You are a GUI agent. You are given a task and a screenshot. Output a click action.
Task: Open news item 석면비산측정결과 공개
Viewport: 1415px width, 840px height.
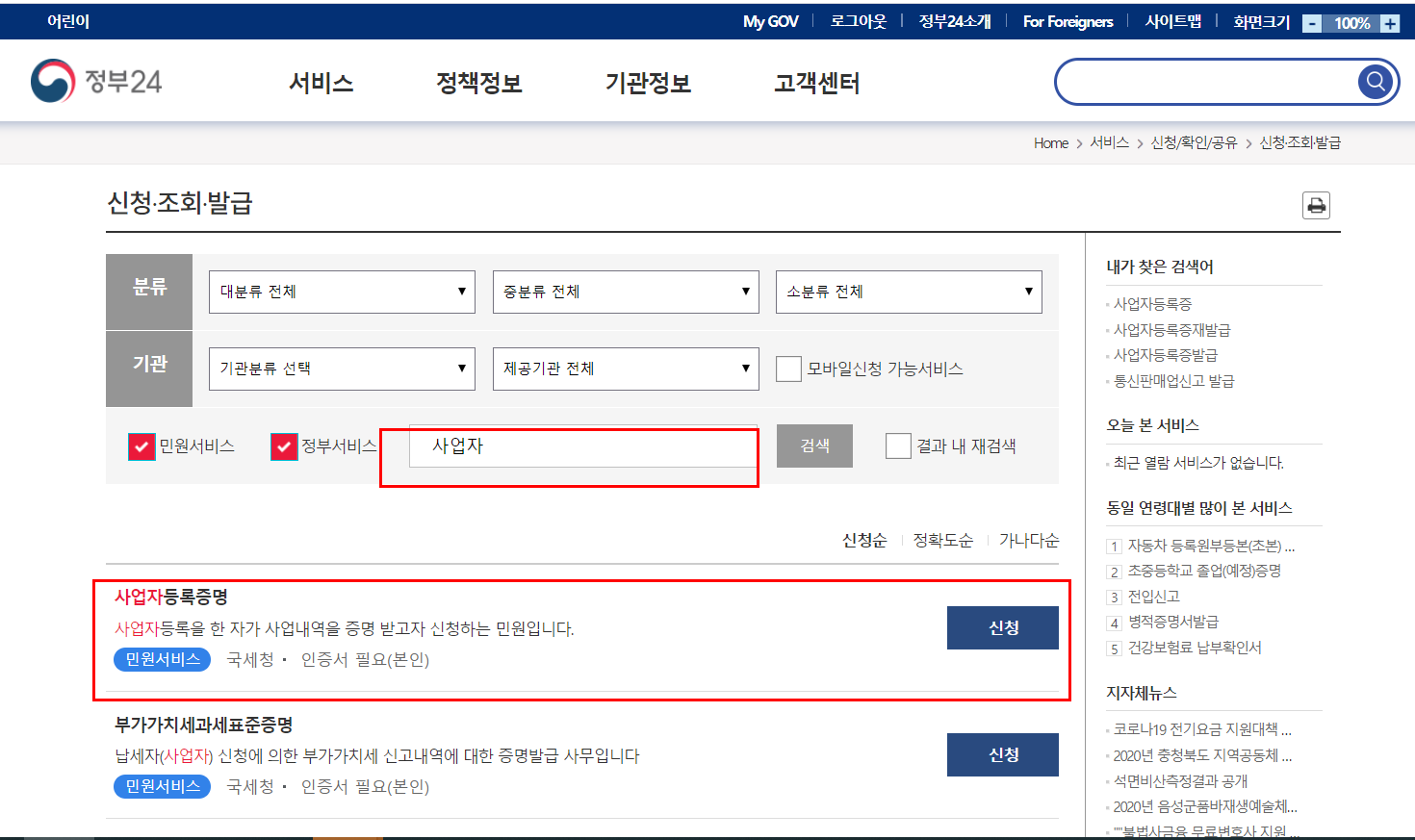point(1180,781)
